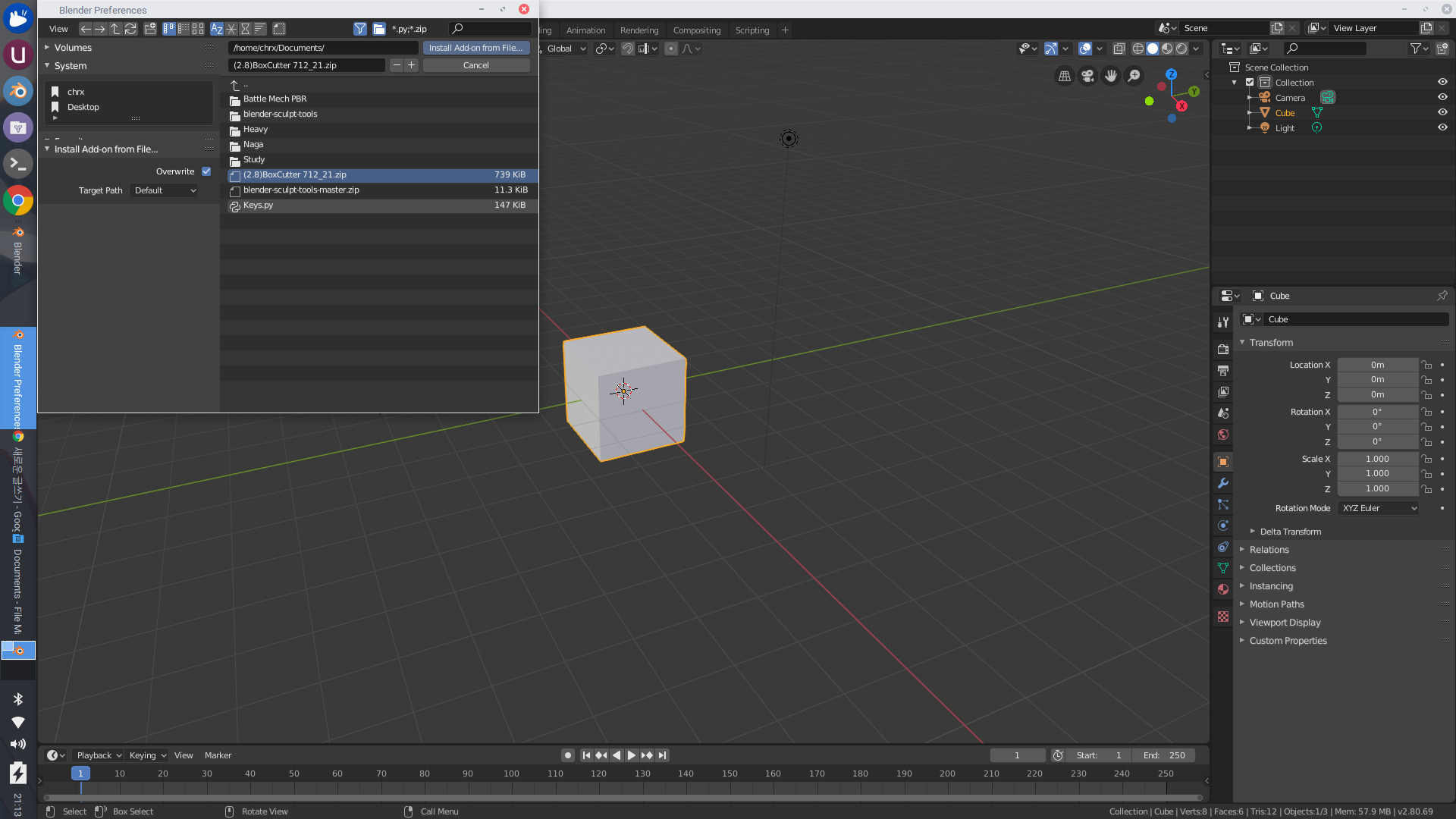Screen dimensions: 1456x819
Task: Open Physics properties tab
Action: [1223, 526]
